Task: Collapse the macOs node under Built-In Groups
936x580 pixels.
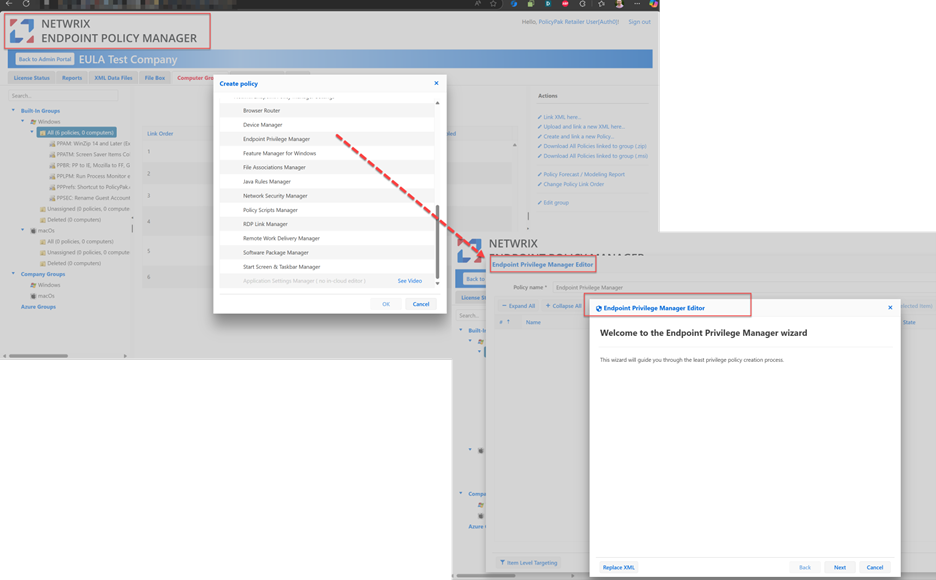Action: (24, 230)
